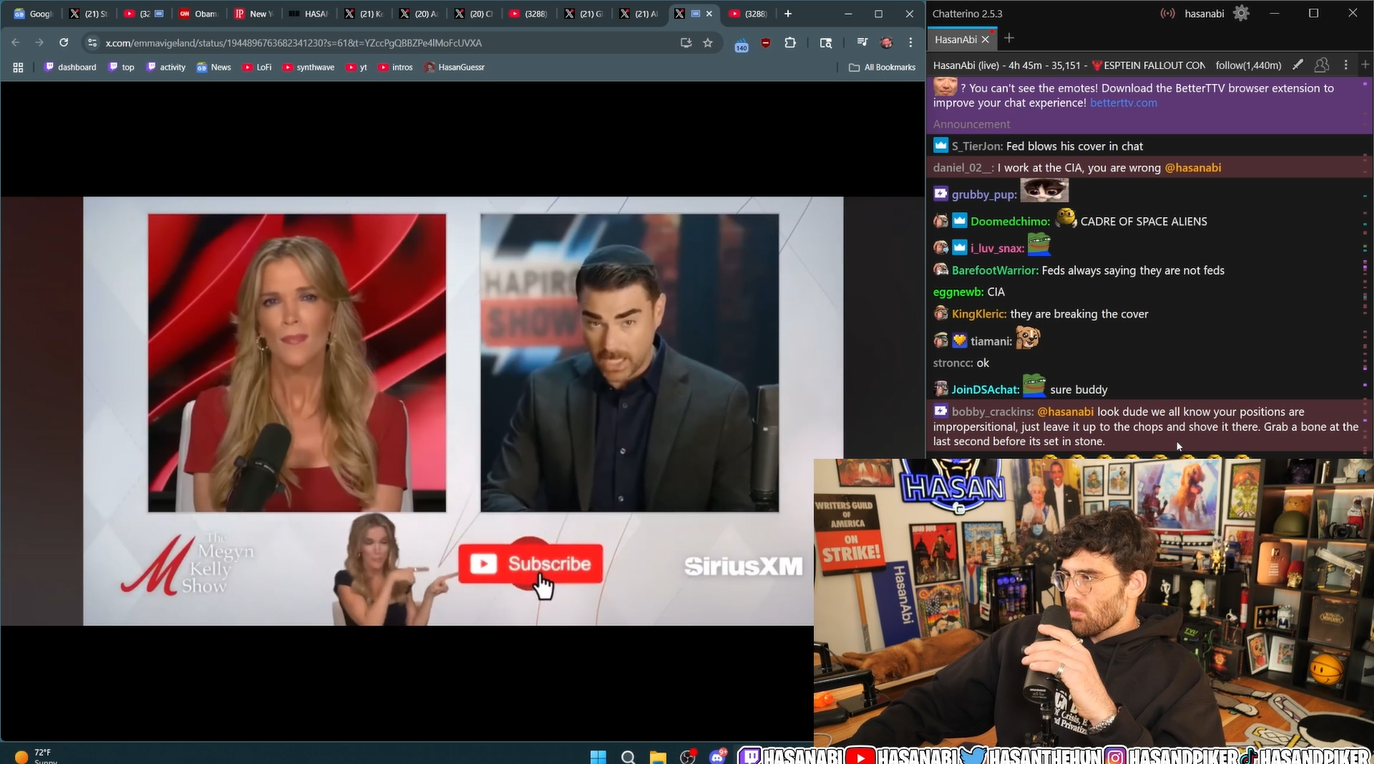Open the News bookmark
The width and height of the screenshot is (1374, 764).
pos(214,67)
